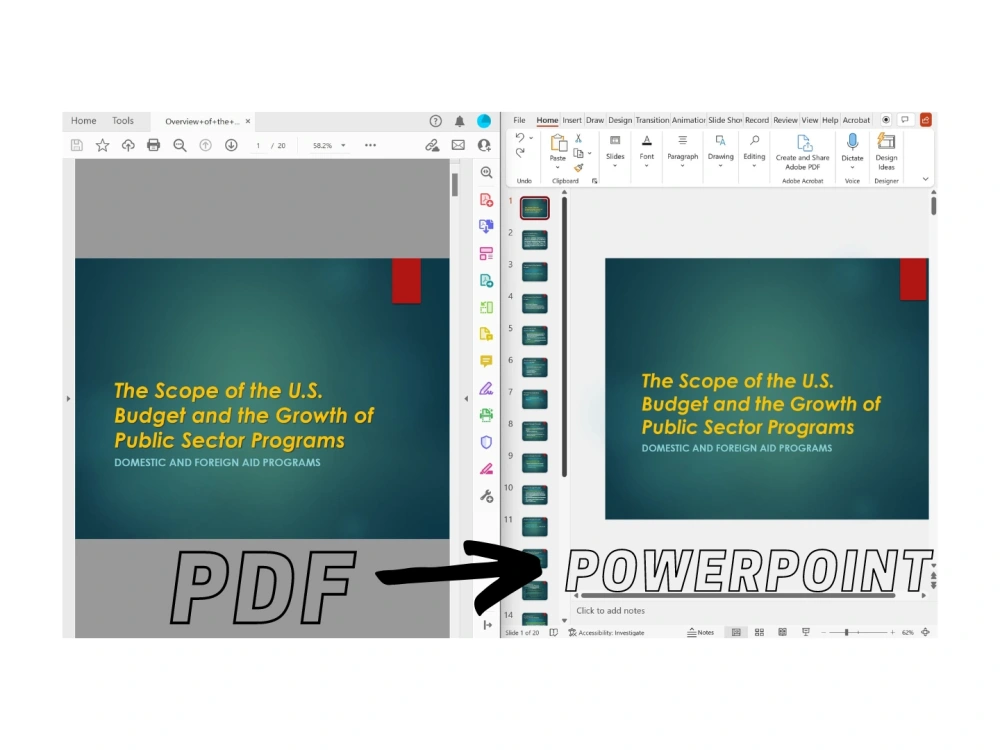
Task: Open Design Ideas in the ribbon
Action: click(886, 151)
